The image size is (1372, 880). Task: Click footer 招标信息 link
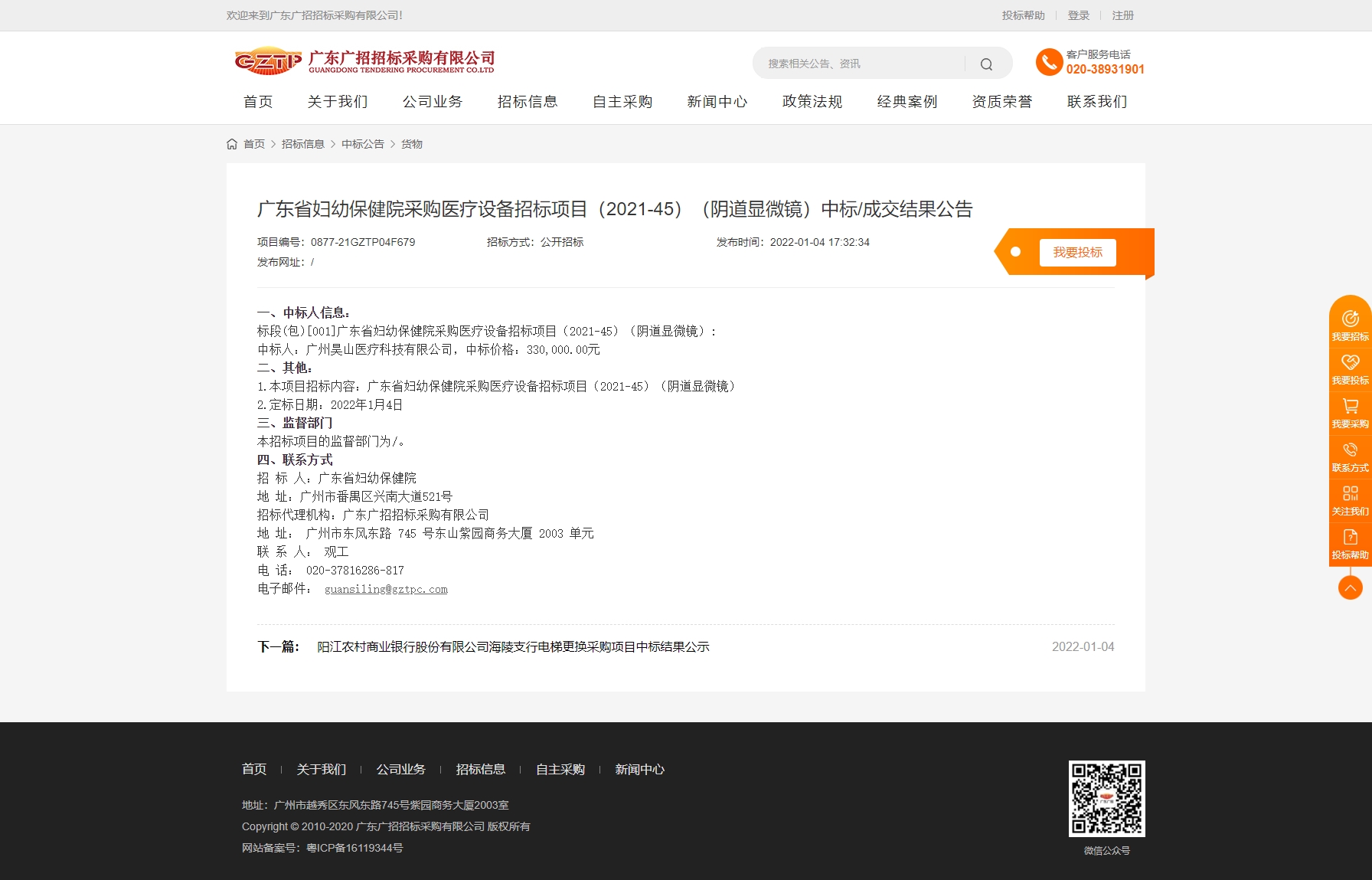pyautogui.click(x=481, y=770)
